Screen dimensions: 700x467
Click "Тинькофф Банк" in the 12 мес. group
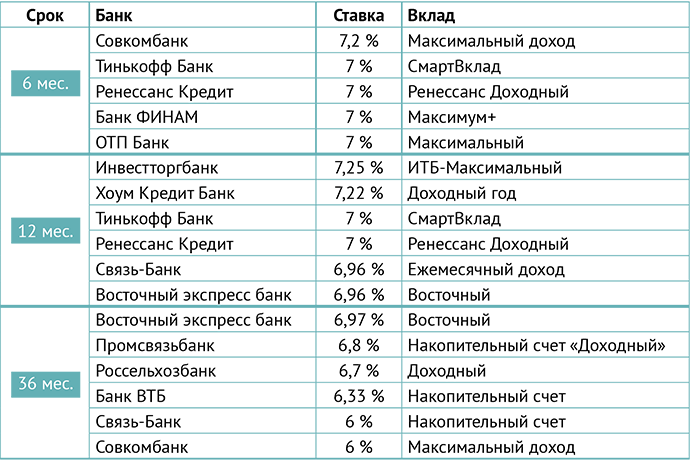coord(154,219)
